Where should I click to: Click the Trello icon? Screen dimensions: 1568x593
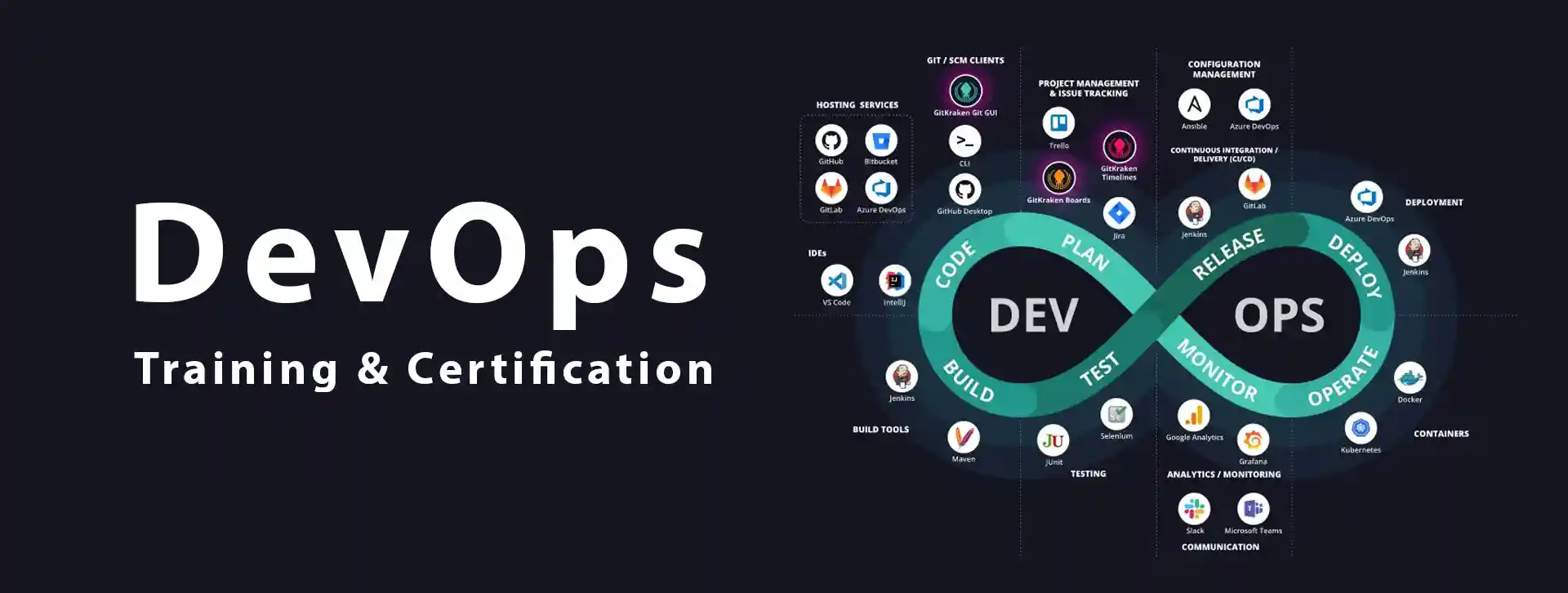pyautogui.click(x=1058, y=123)
